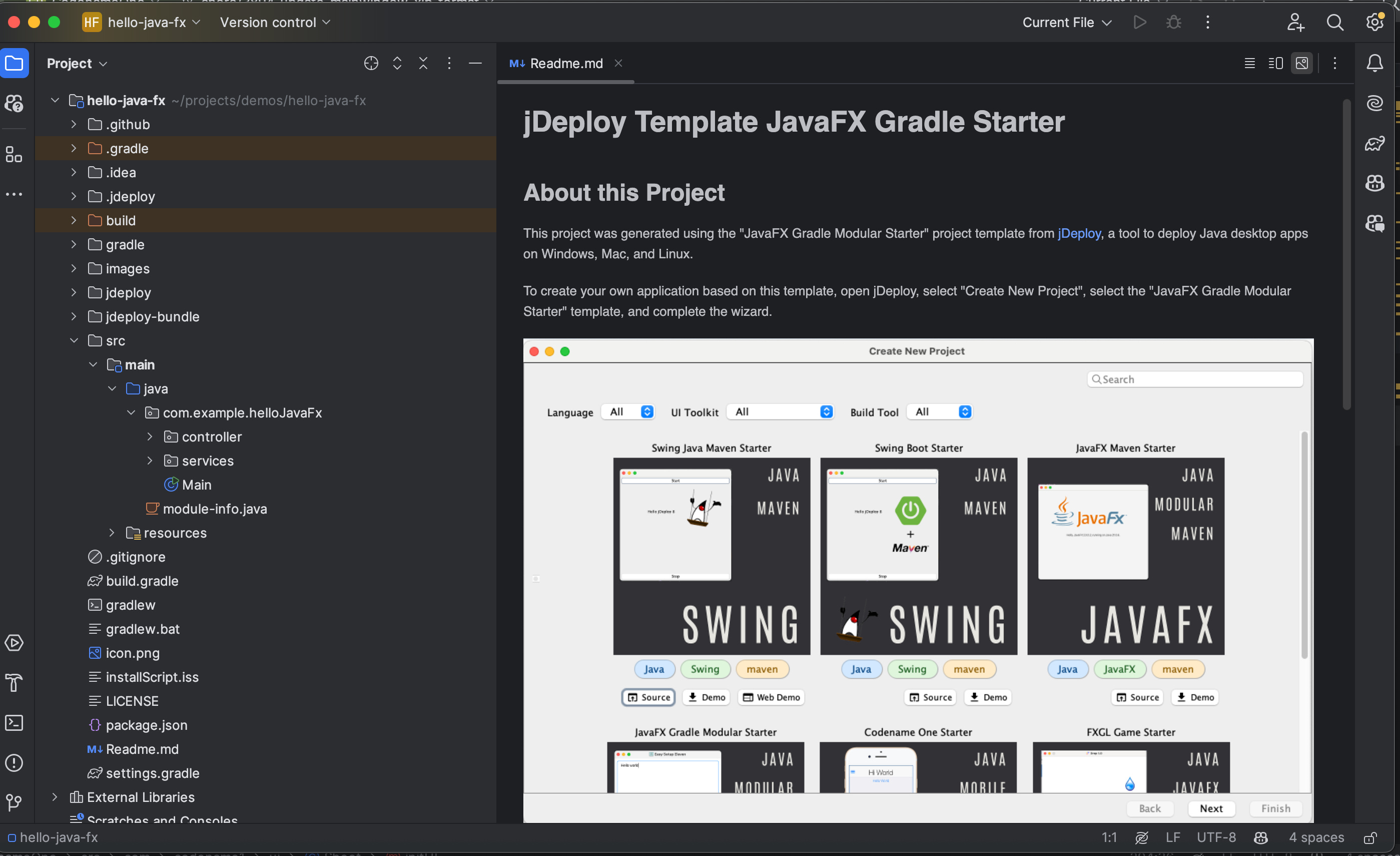Open the Code With Me add-user icon

[1295, 22]
